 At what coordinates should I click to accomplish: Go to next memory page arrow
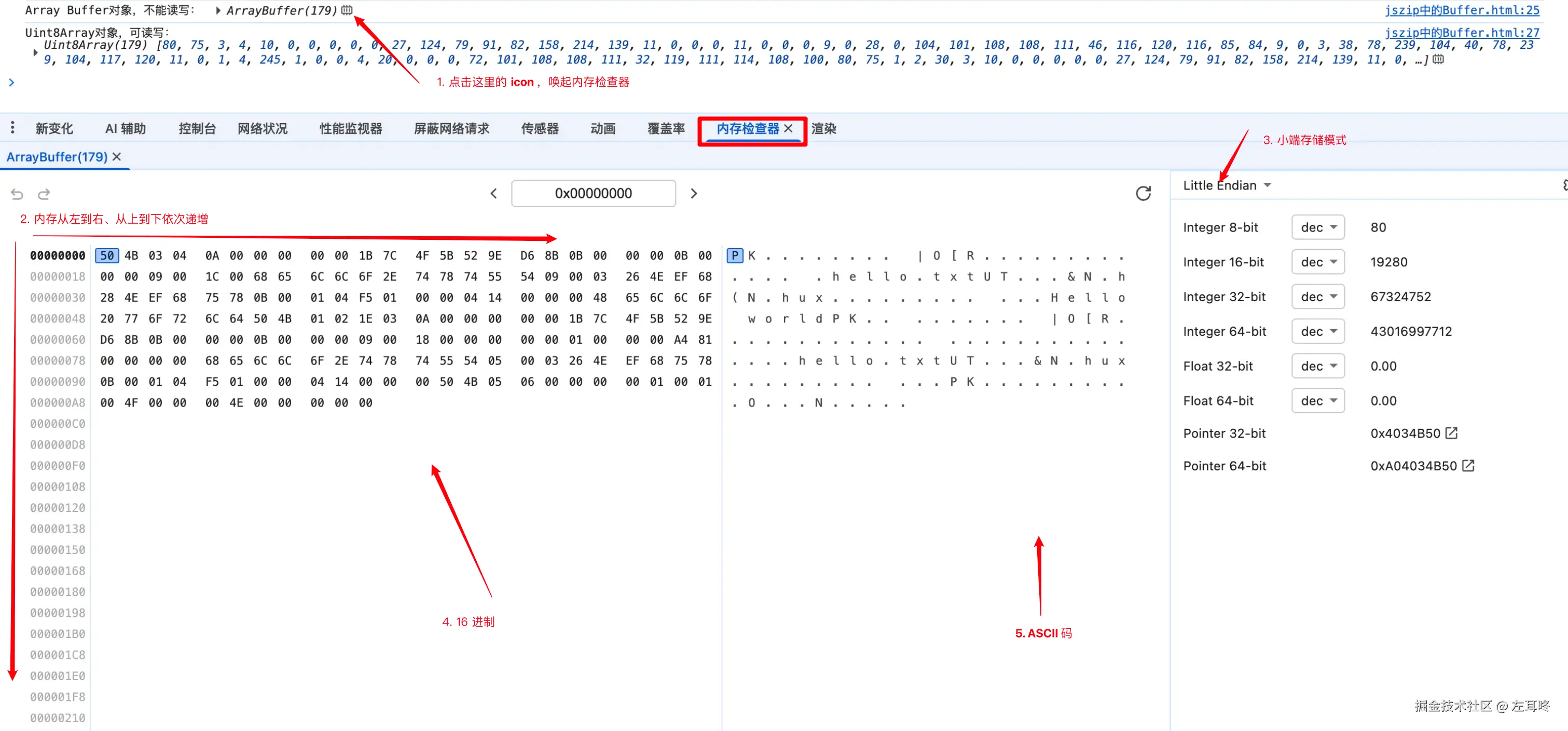click(694, 193)
